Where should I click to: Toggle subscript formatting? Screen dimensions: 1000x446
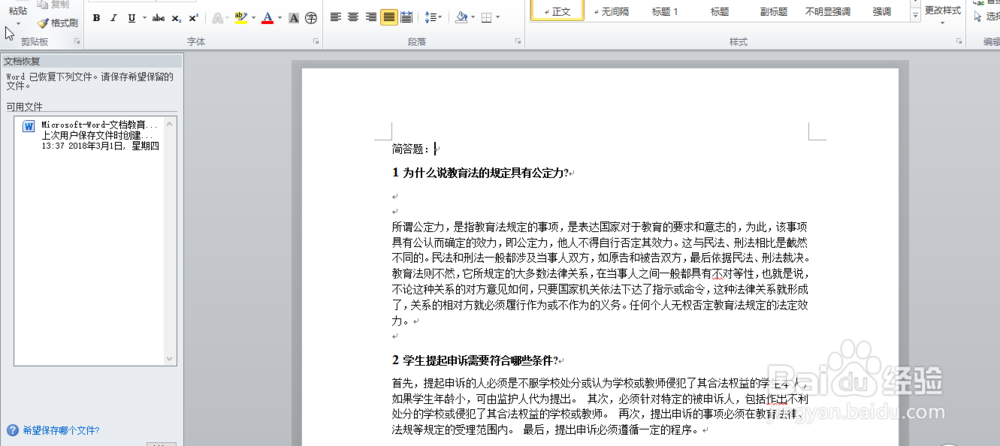click(176, 18)
